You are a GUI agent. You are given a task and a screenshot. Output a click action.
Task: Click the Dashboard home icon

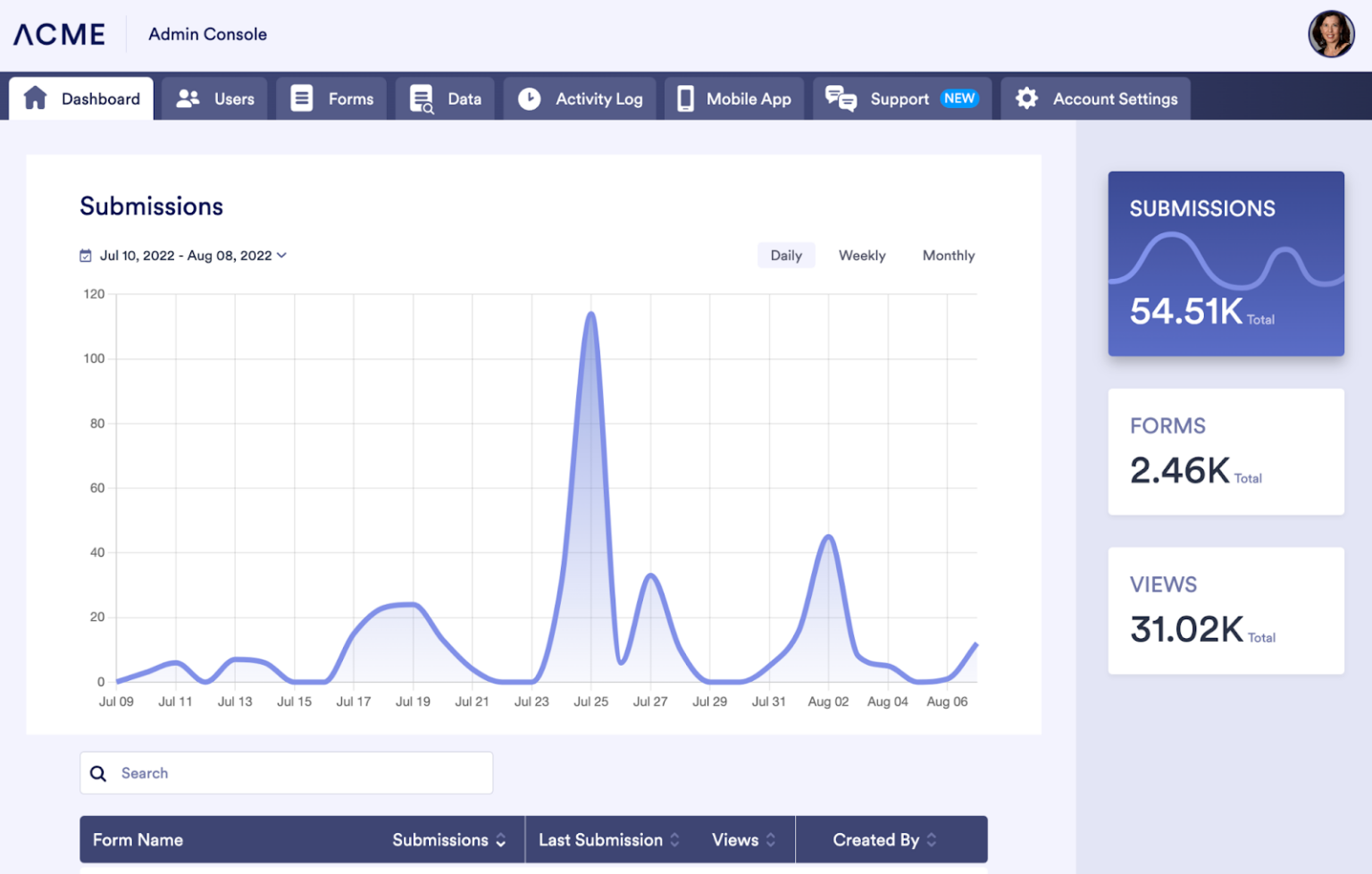tap(36, 98)
